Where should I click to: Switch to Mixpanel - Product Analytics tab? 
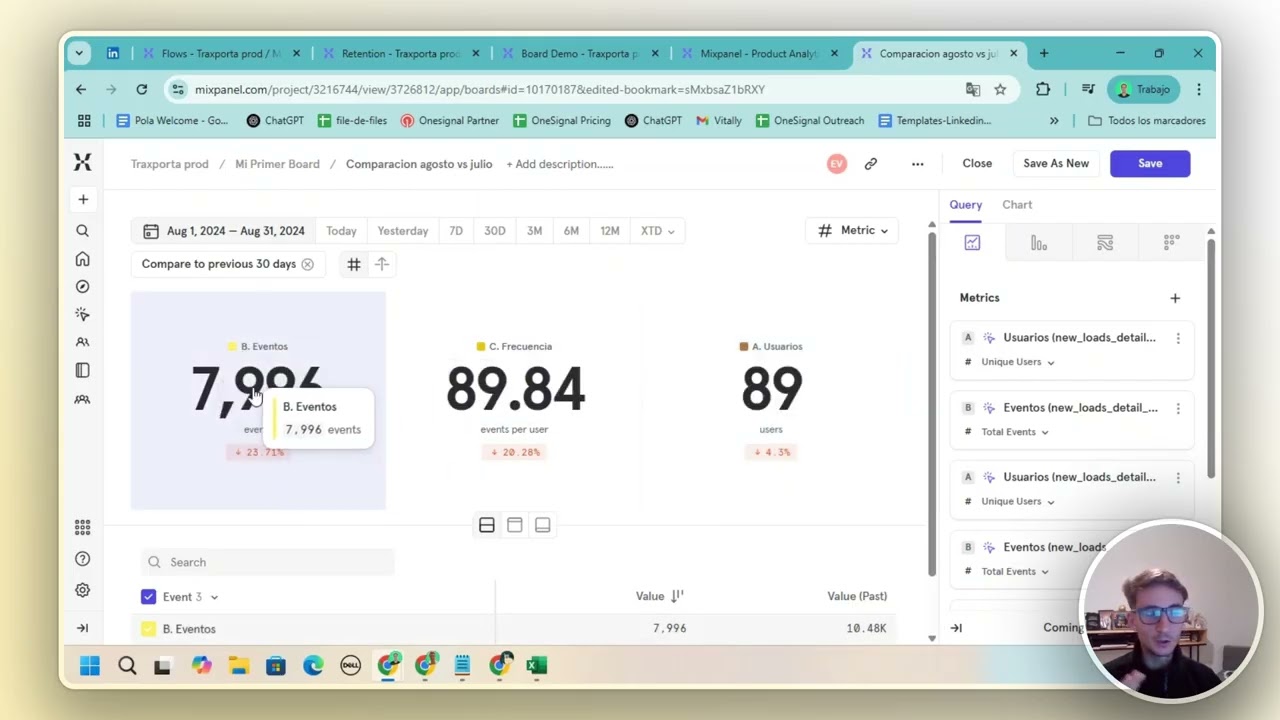coord(758,54)
